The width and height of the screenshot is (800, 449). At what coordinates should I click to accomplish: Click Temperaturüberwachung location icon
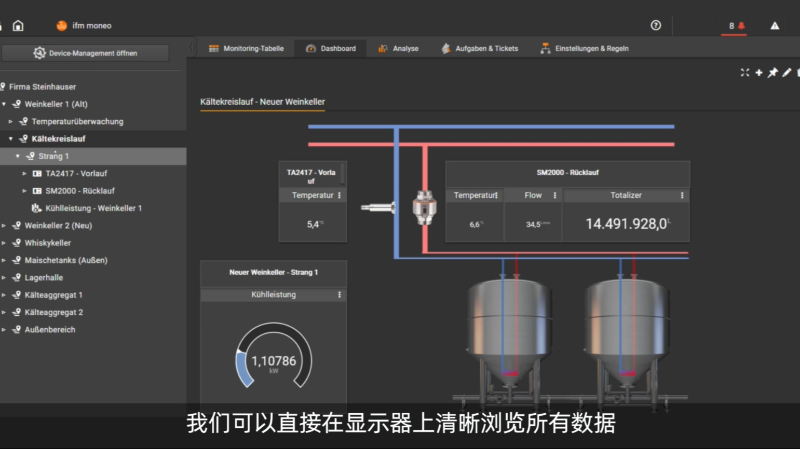(x=23, y=121)
